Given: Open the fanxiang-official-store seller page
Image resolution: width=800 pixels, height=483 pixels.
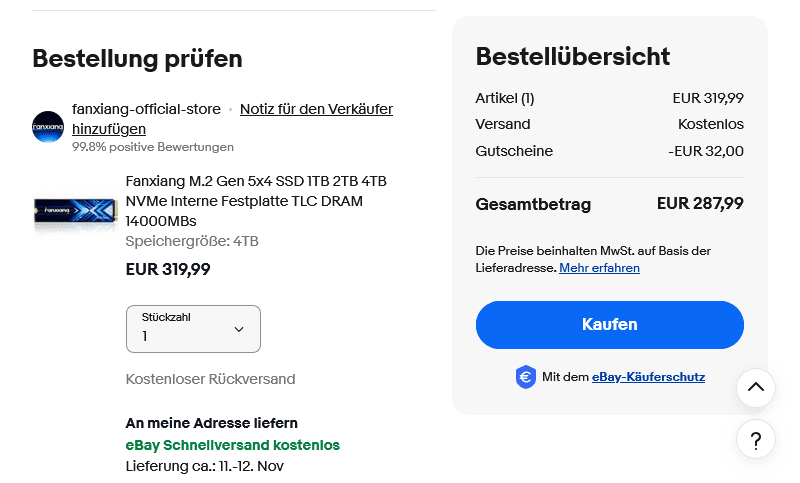Looking at the screenshot, I should tap(146, 108).
